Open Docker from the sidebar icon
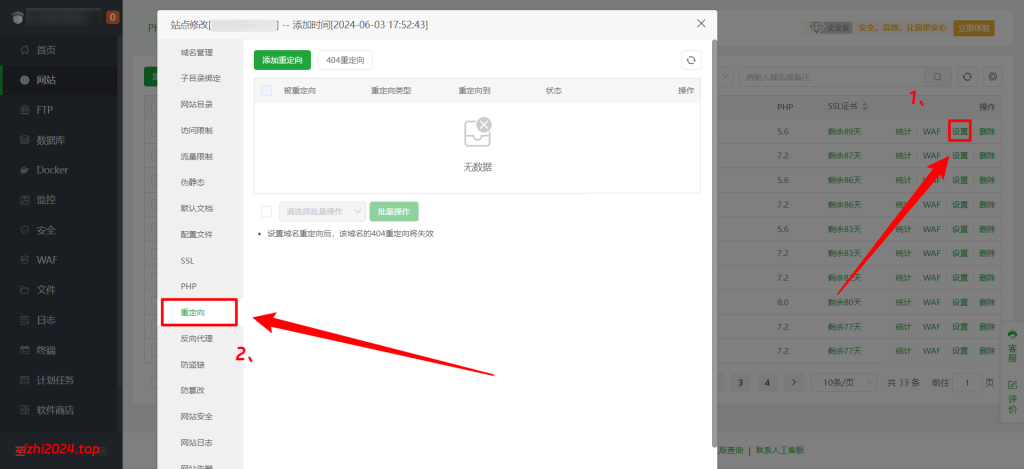The image size is (1024, 469). pyautogui.click(x=22, y=170)
